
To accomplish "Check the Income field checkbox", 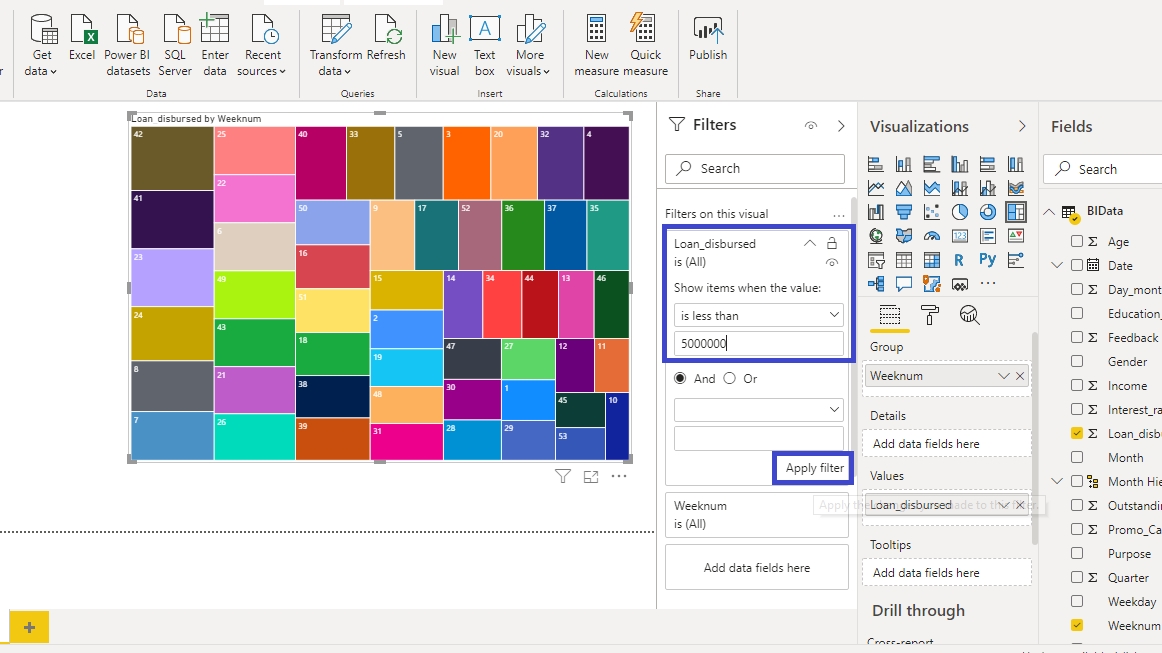I will [x=1077, y=386].
